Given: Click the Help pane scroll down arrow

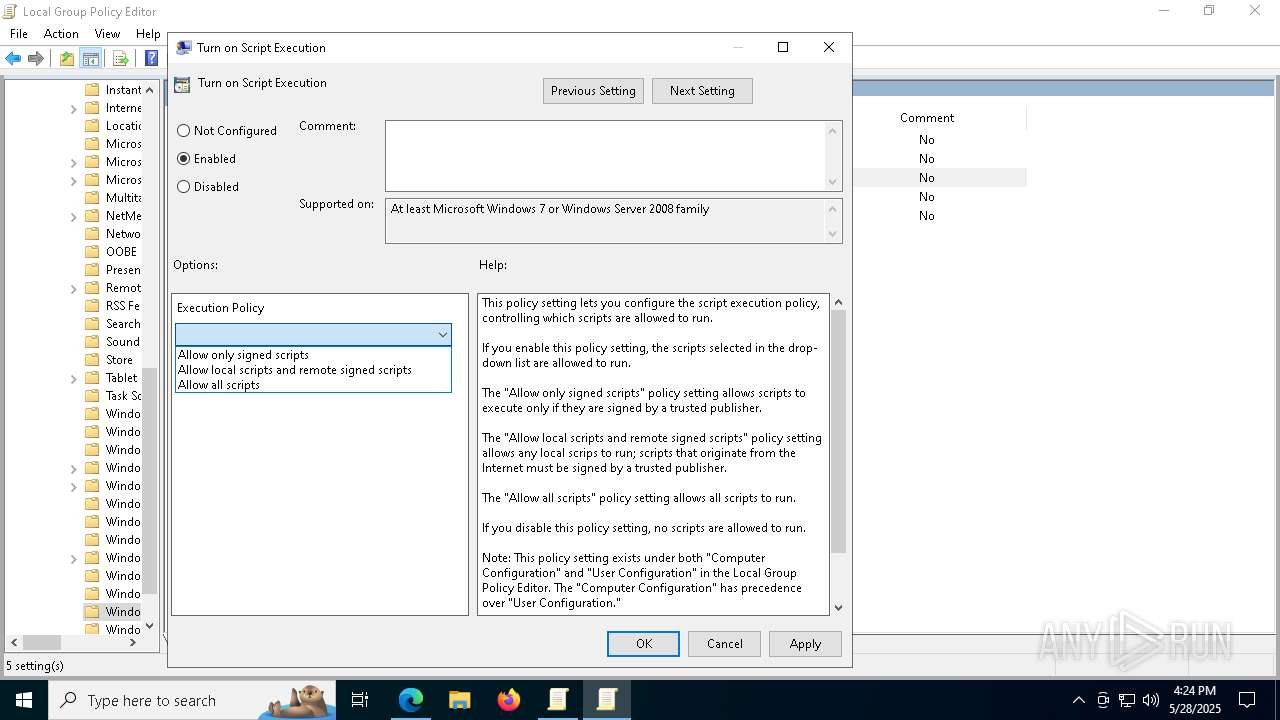Looking at the screenshot, I should tap(838, 607).
